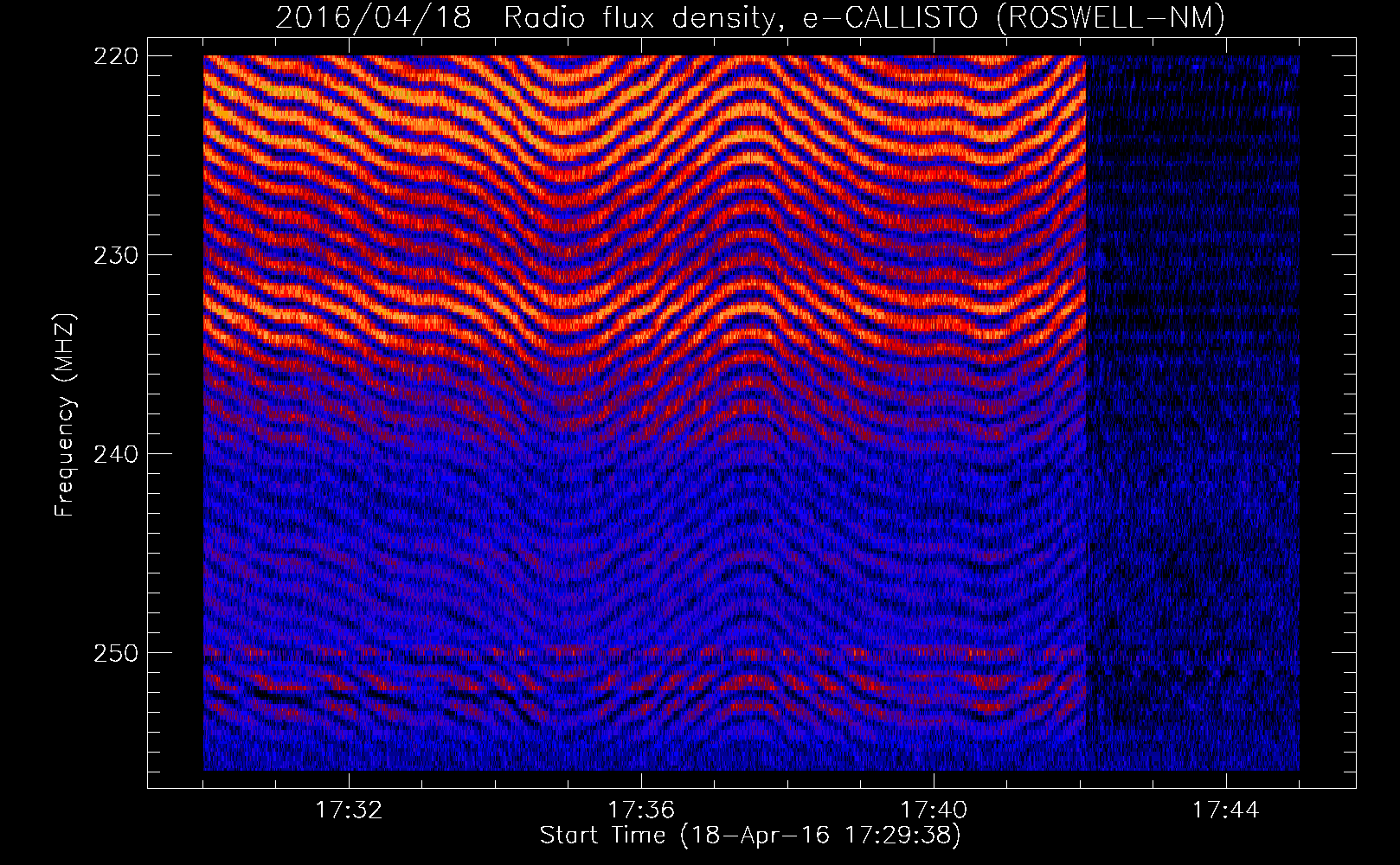Click the 230 frequency tick label
The width and height of the screenshot is (1400, 865).
(x=115, y=255)
